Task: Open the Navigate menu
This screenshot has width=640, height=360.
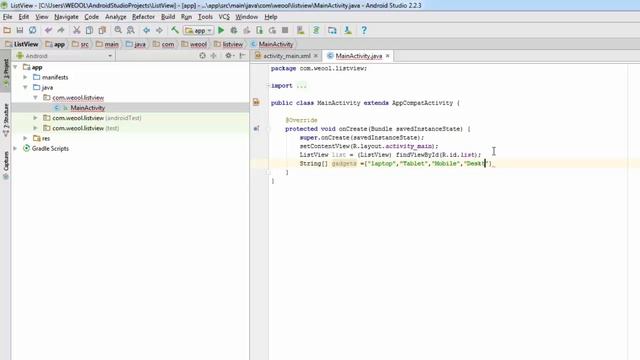Action: point(66,17)
